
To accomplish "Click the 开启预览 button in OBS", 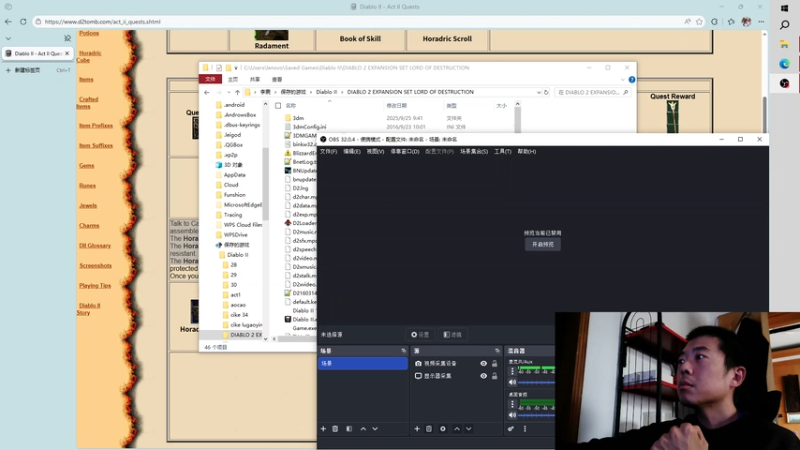I will [543, 244].
